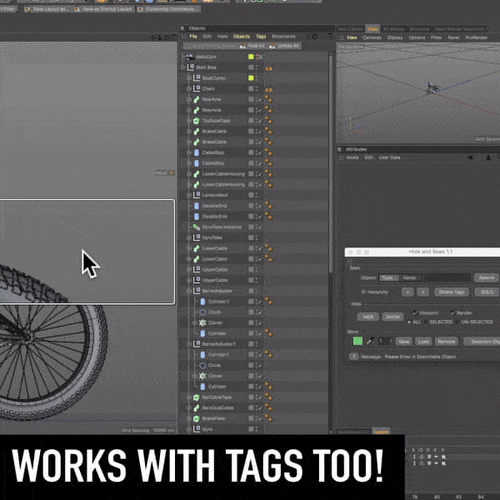Viewport: 500px width, 500px height.
Task: Collapse the BMX Bike hierarchy
Action: (183, 68)
